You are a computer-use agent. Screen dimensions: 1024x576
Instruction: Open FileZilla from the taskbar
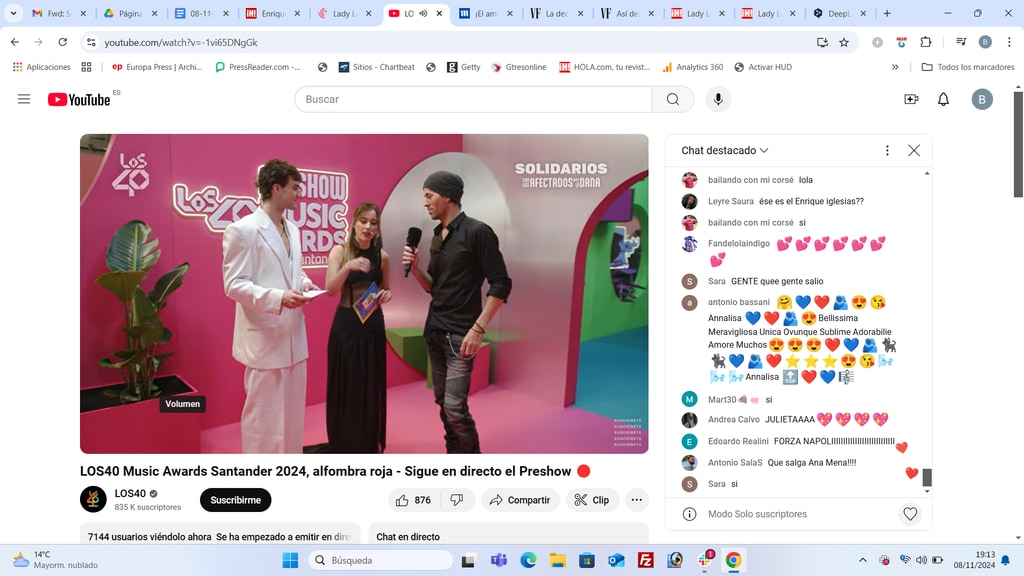[646, 560]
